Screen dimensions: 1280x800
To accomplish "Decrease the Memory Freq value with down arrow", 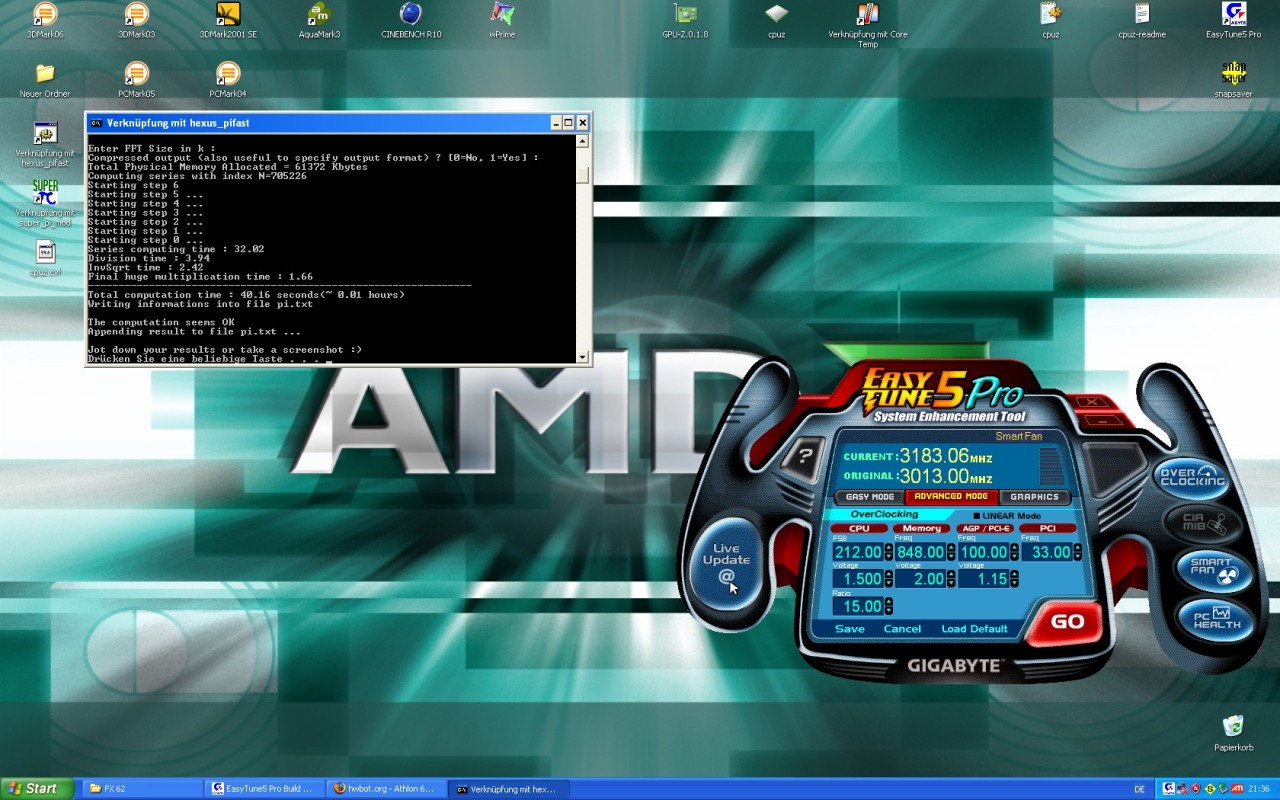I will tap(951, 557).
